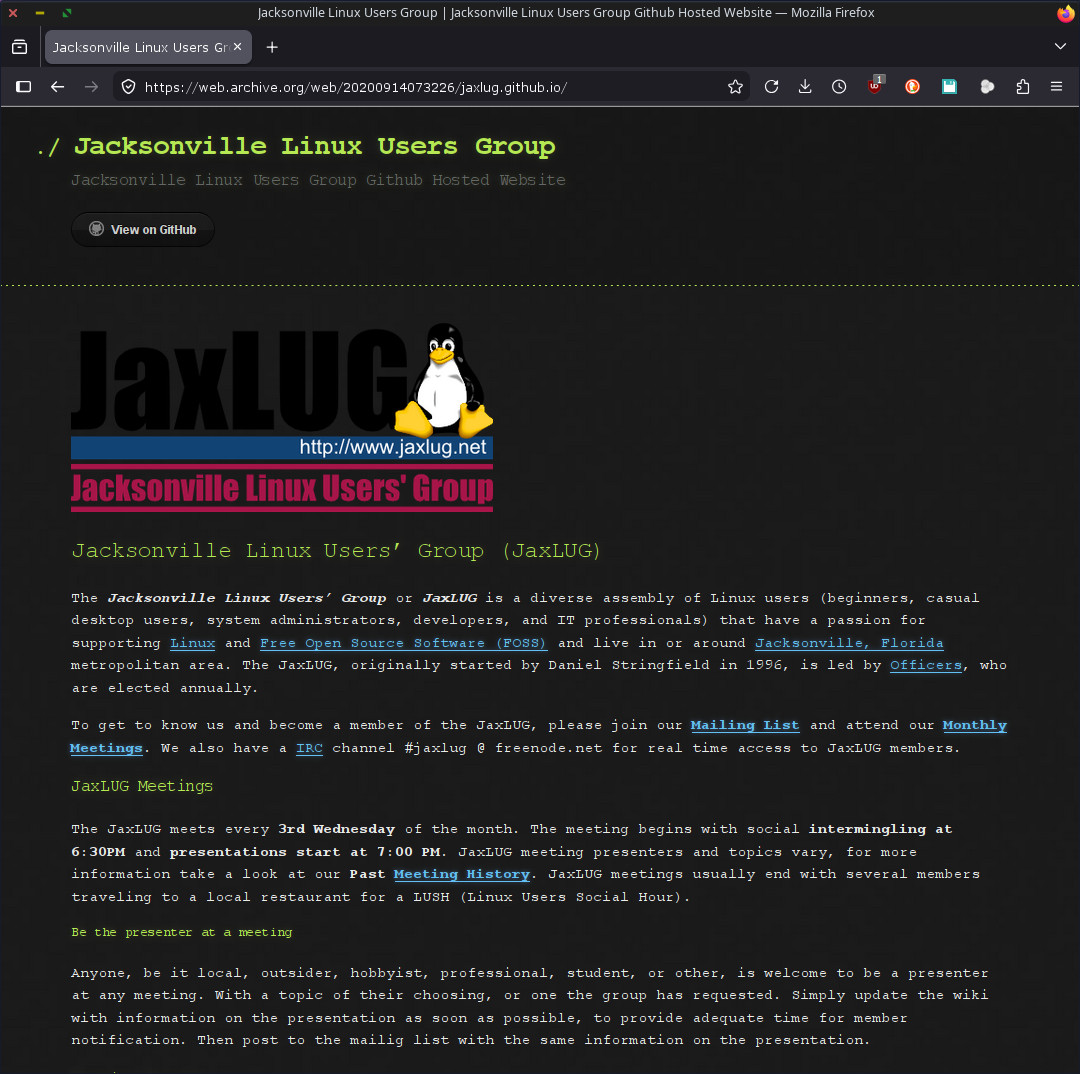
Task: Click the JaxLUG Meetings subheading
Action: coord(142,786)
